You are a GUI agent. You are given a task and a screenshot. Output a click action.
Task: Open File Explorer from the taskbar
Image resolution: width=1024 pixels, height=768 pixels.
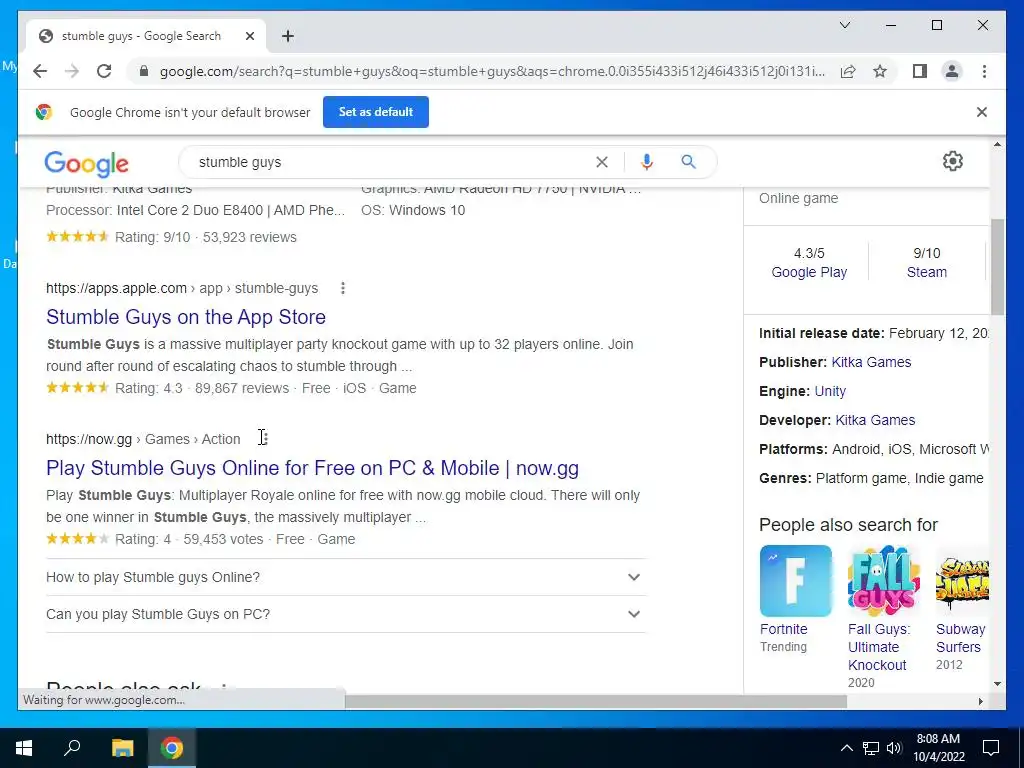122,748
